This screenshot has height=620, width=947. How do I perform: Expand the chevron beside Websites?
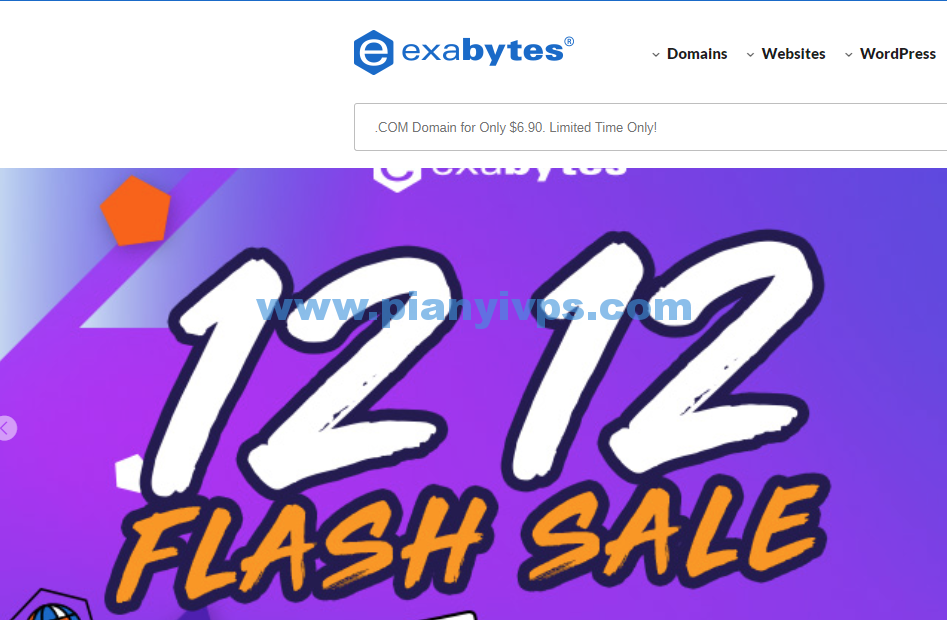pos(750,54)
